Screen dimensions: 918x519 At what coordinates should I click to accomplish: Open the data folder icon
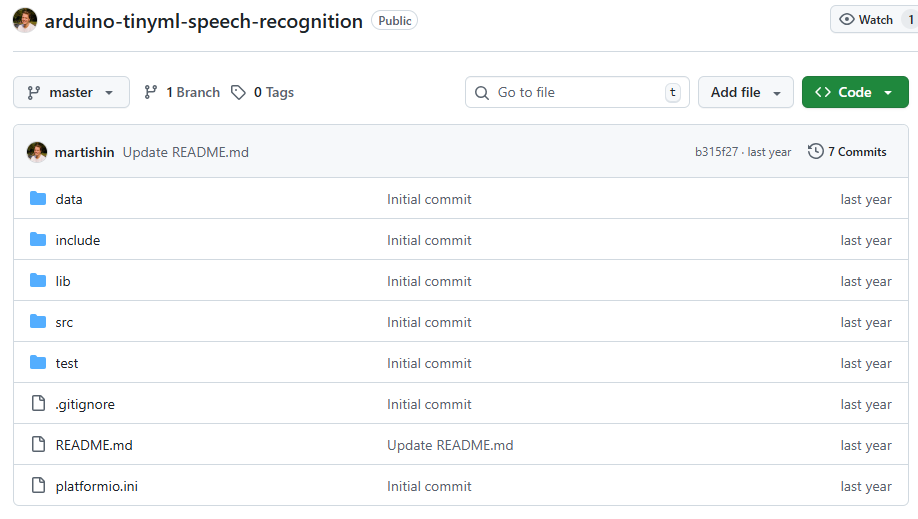38,199
